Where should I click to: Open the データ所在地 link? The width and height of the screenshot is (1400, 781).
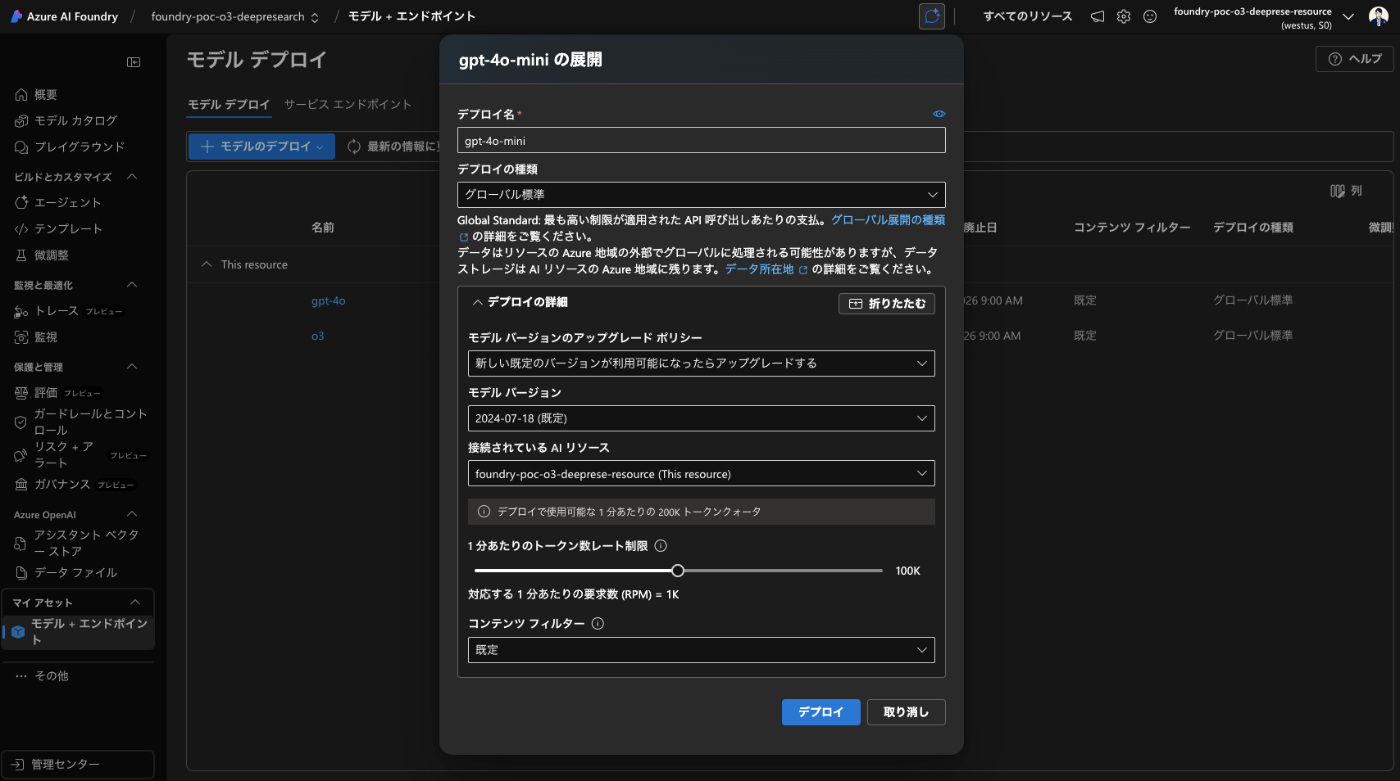[759, 269]
